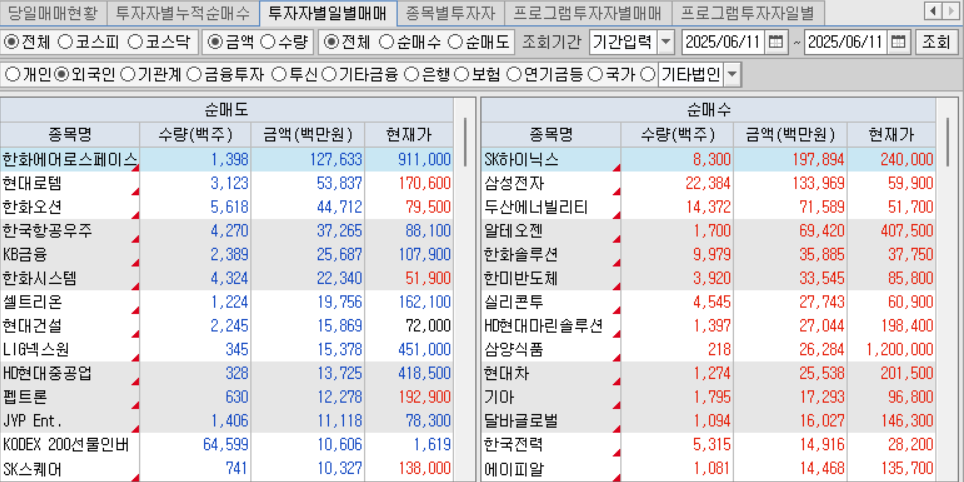Image resolution: width=964 pixels, height=482 pixels.
Task: Choose the 순매수 filter radio button
Action: 386,42
